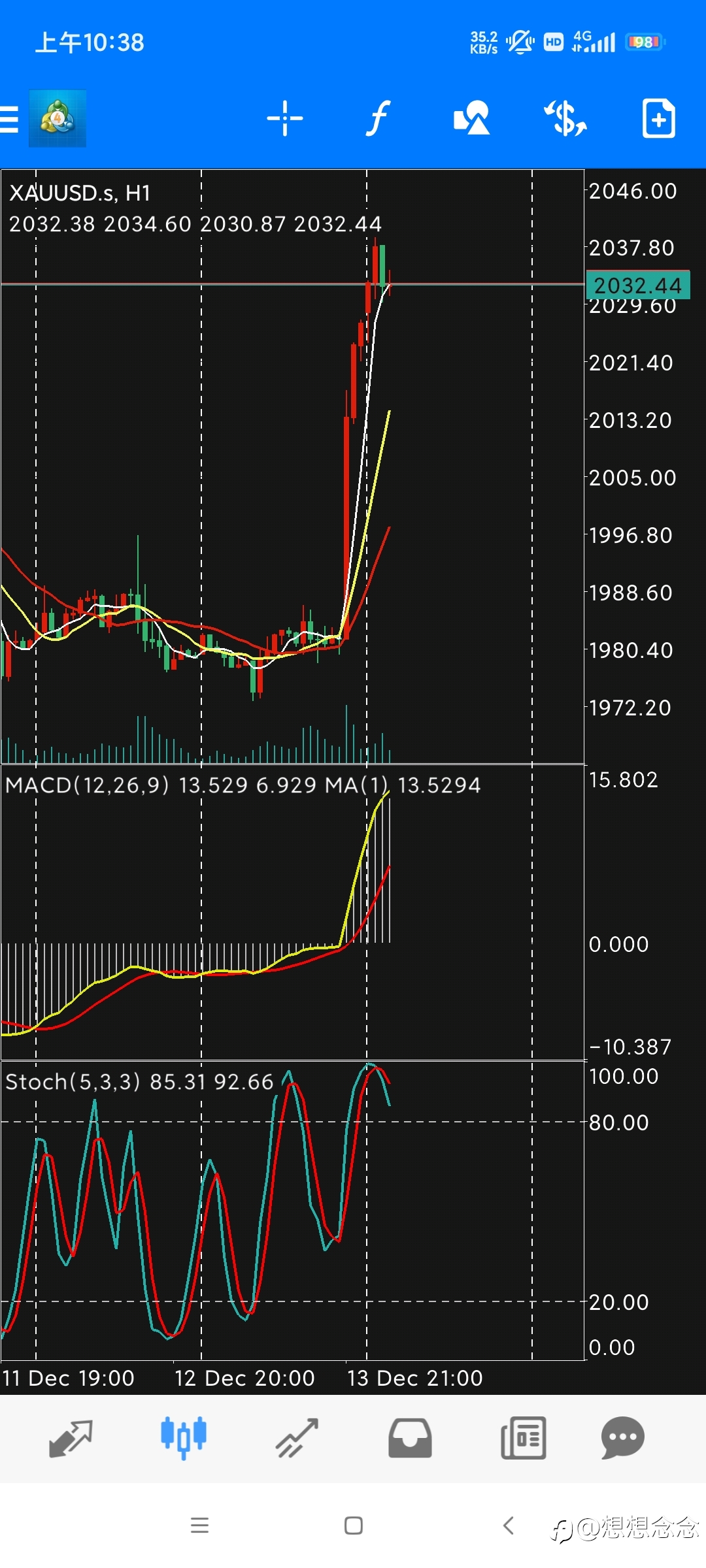Tap the 2046.00 price axis label

[633, 191]
